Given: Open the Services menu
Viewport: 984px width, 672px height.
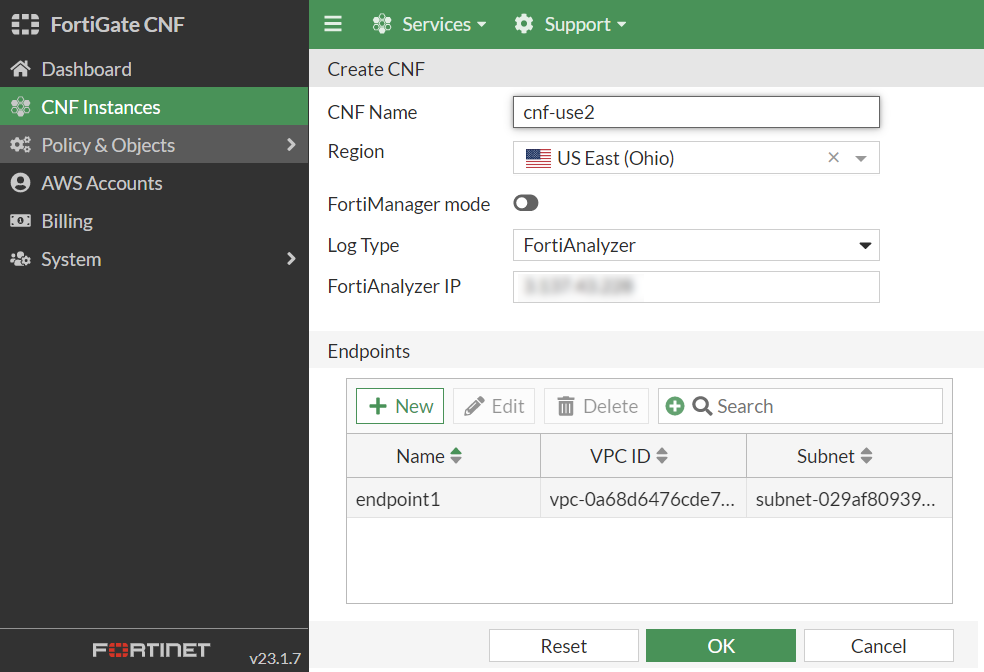Looking at the screenshot, I should pyautogui.click(x=429, y=23).
